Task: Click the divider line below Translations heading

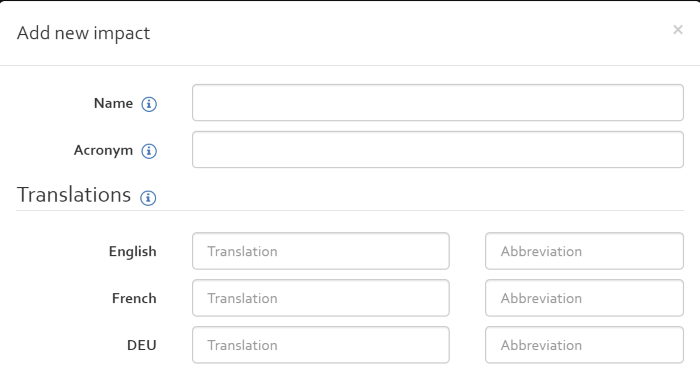Action: (350, 210)
